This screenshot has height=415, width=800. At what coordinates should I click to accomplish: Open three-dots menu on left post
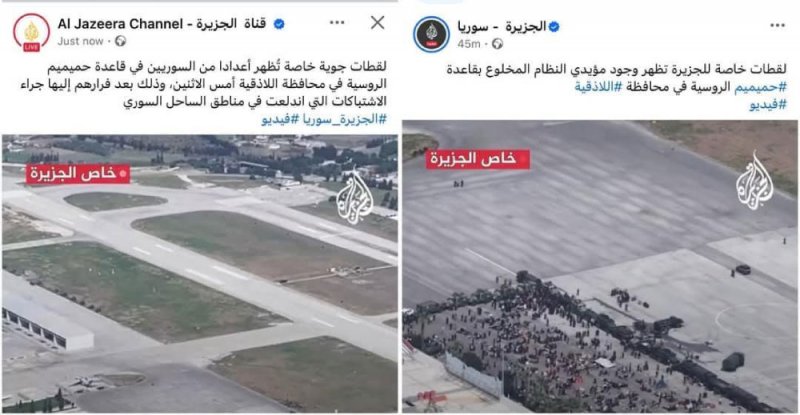tap(337, 22)
